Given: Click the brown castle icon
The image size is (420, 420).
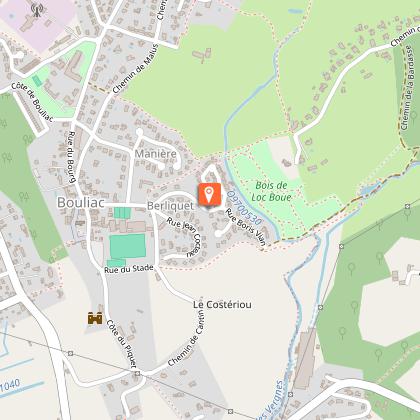Looking at the screenshot, I should click(x=95, y=318).
